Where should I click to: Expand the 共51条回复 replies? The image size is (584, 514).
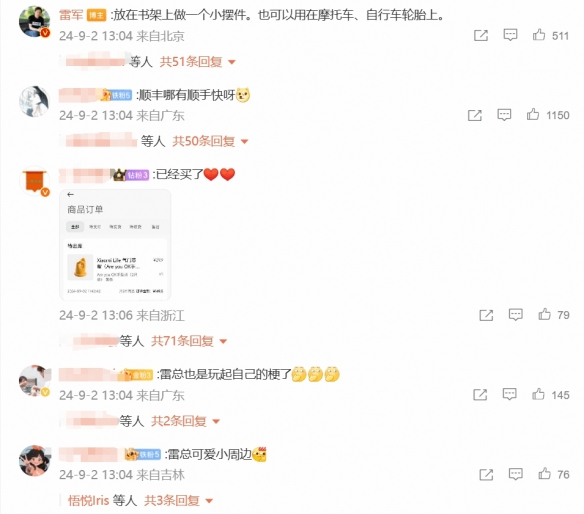pyautogui.click(x=198, y=61)
